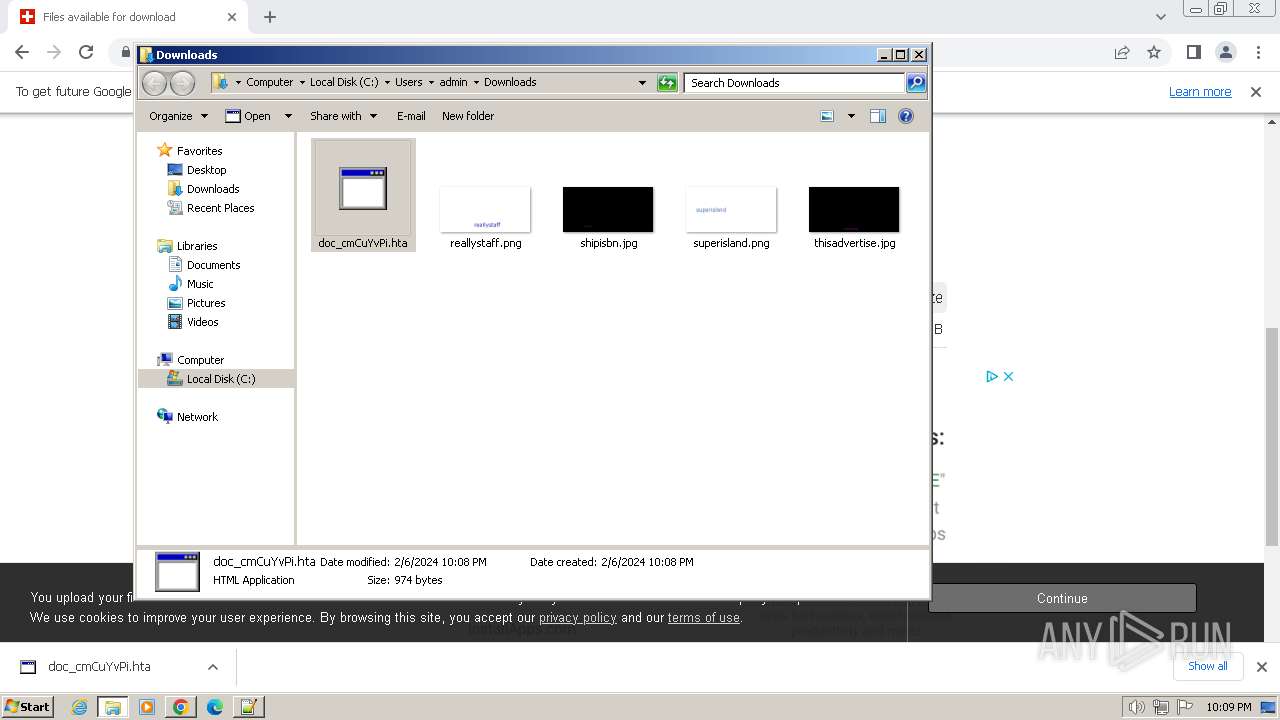Expand options for doc_cmCuYvPi.hta download
The width and height of the screenshot is (1280, 720).
(x=213, y=667)
